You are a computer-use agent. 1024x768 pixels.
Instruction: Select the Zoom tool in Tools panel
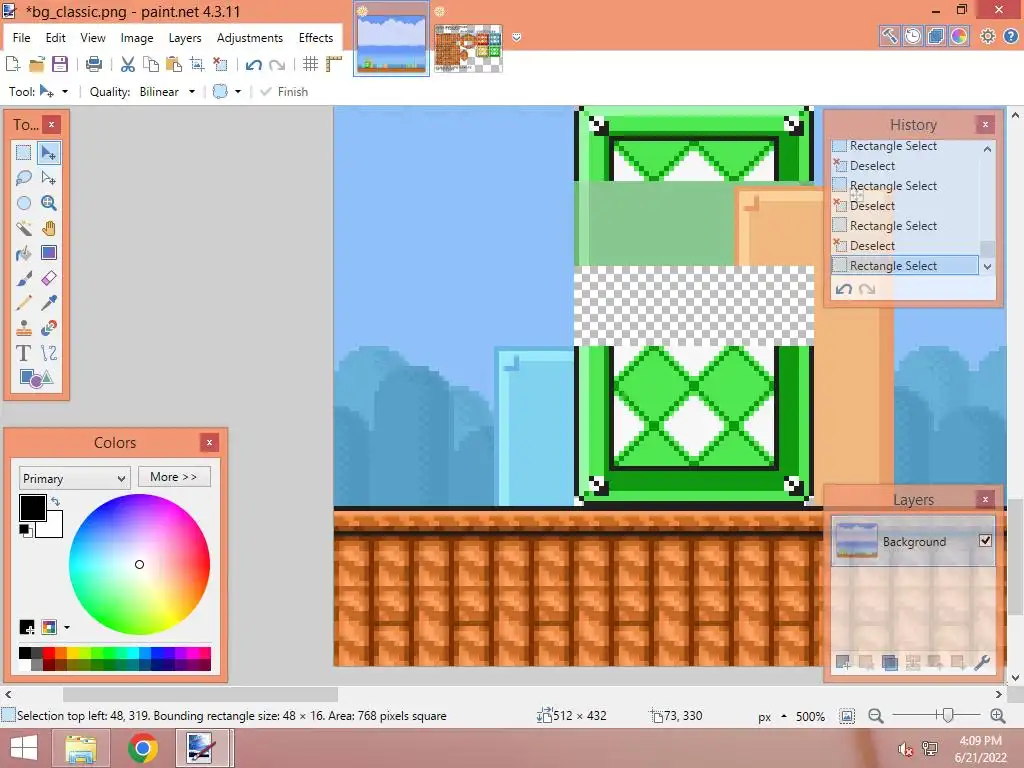tap(48, 202)
